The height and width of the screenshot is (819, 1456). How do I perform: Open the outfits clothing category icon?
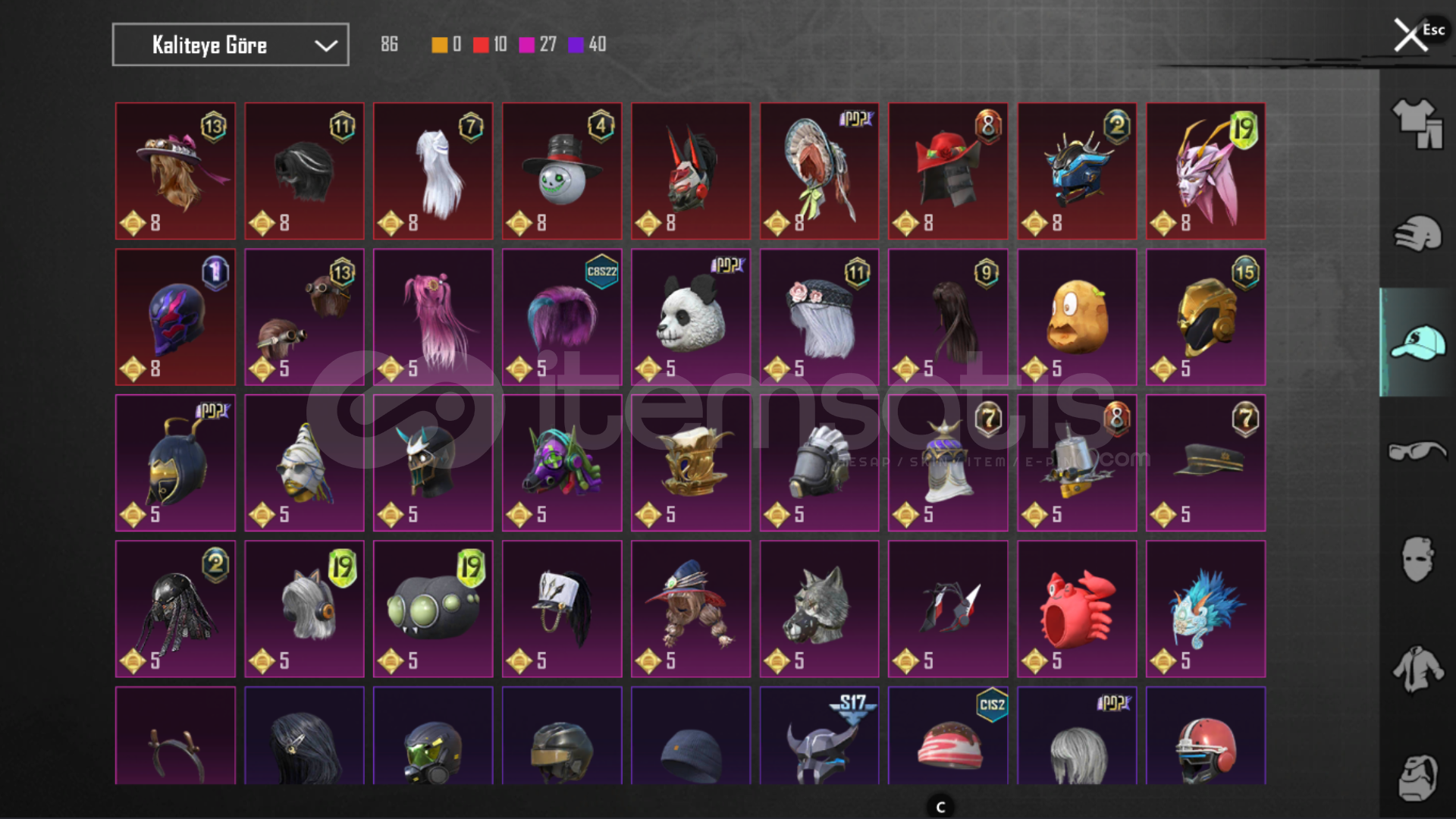pos(1417,123)
